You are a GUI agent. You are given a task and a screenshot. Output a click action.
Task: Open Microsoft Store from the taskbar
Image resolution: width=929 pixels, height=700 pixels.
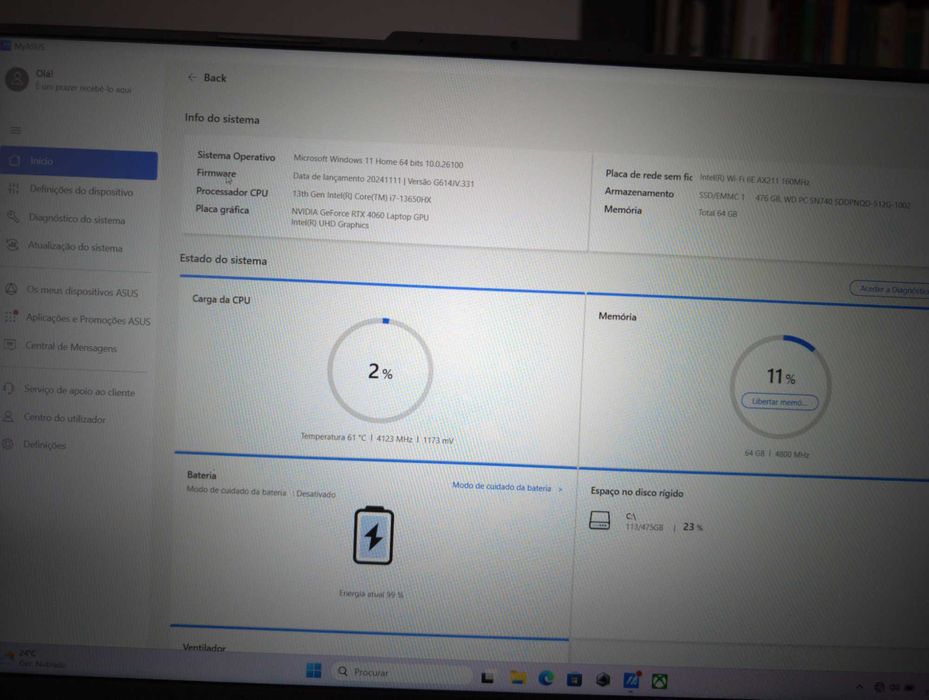pos(574,679)
